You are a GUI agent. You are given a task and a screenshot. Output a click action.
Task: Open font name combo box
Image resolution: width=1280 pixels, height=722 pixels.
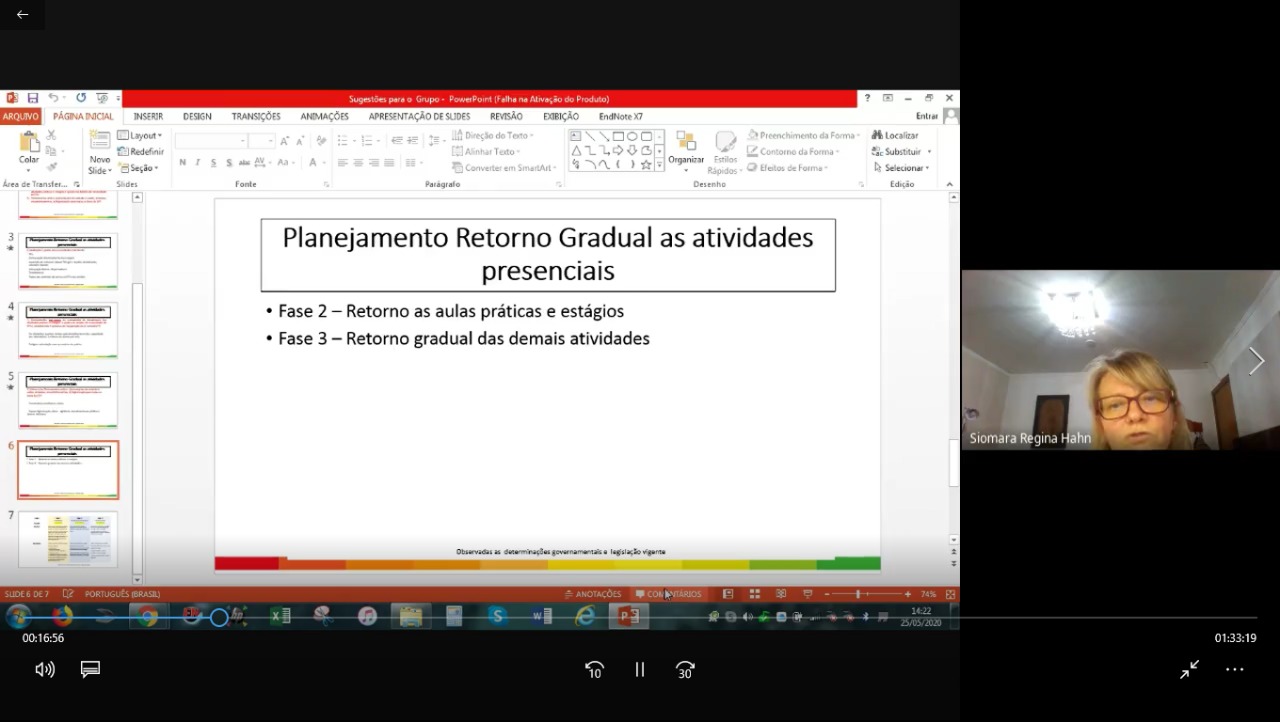210,141
